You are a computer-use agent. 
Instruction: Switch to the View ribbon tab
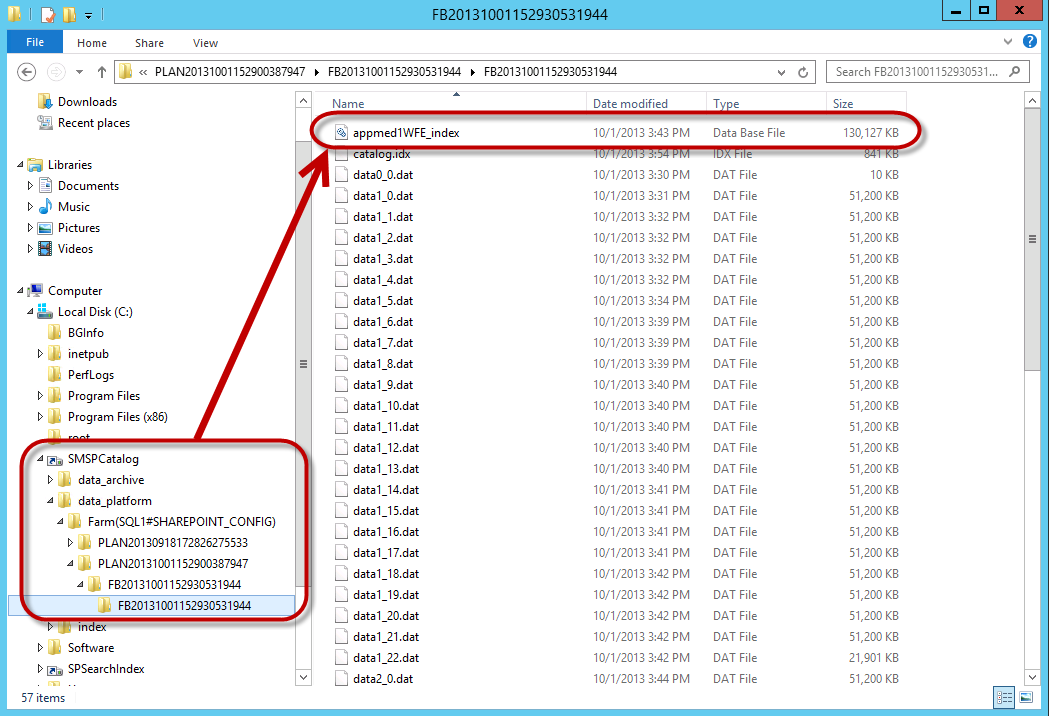[205, 43]
